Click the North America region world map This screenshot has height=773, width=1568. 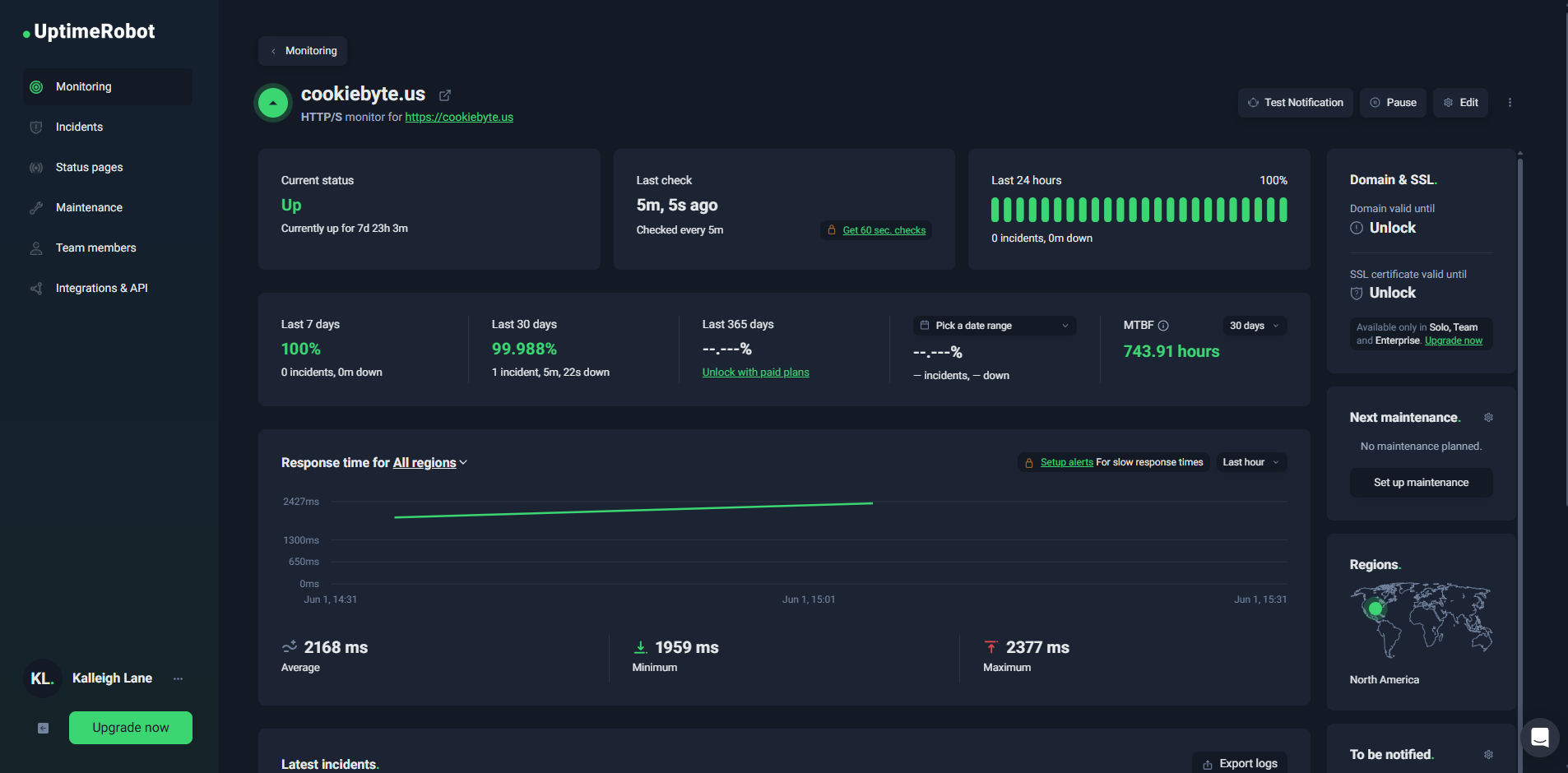(1421, 621)
